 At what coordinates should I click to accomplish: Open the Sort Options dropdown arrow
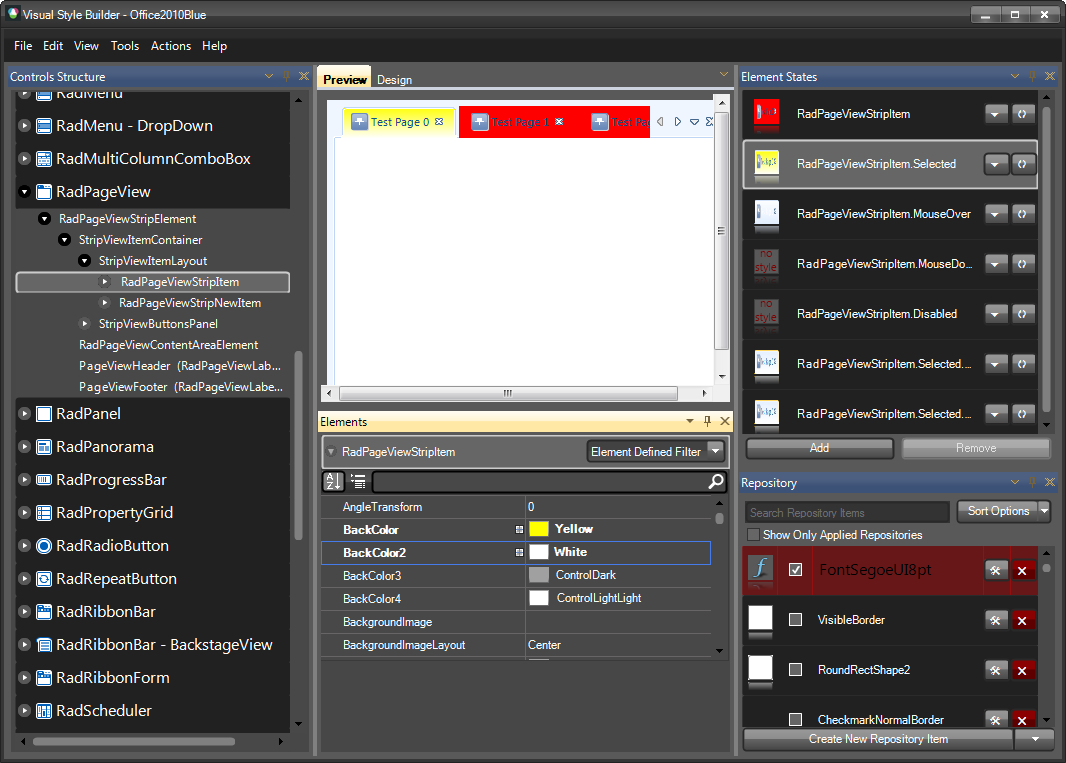pos(1044,511)
